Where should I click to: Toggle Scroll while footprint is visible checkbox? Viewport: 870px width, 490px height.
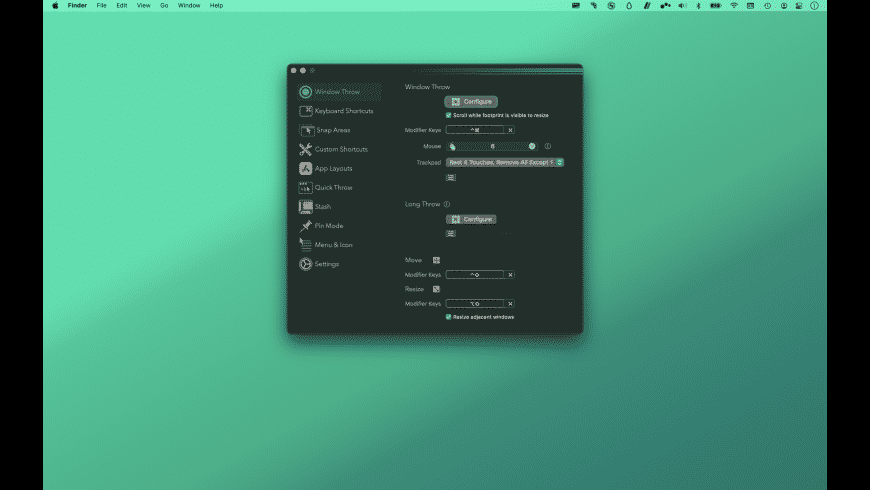click(x=449, y=115)
